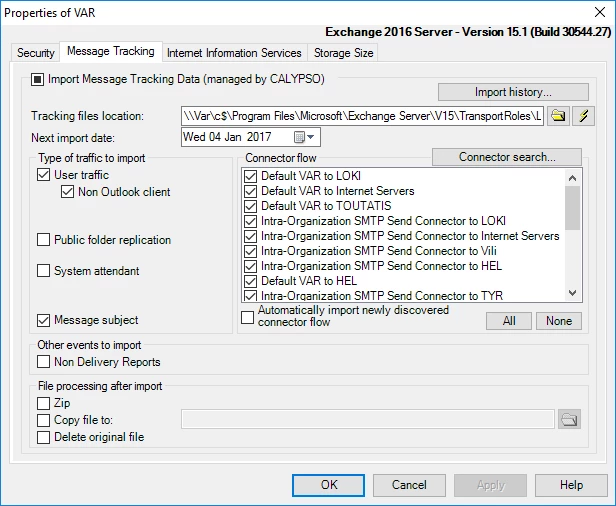Uncheck Intra-Organization SMTP Send Connector to HEL
This screenshot has height=506, width=616.
250,266
